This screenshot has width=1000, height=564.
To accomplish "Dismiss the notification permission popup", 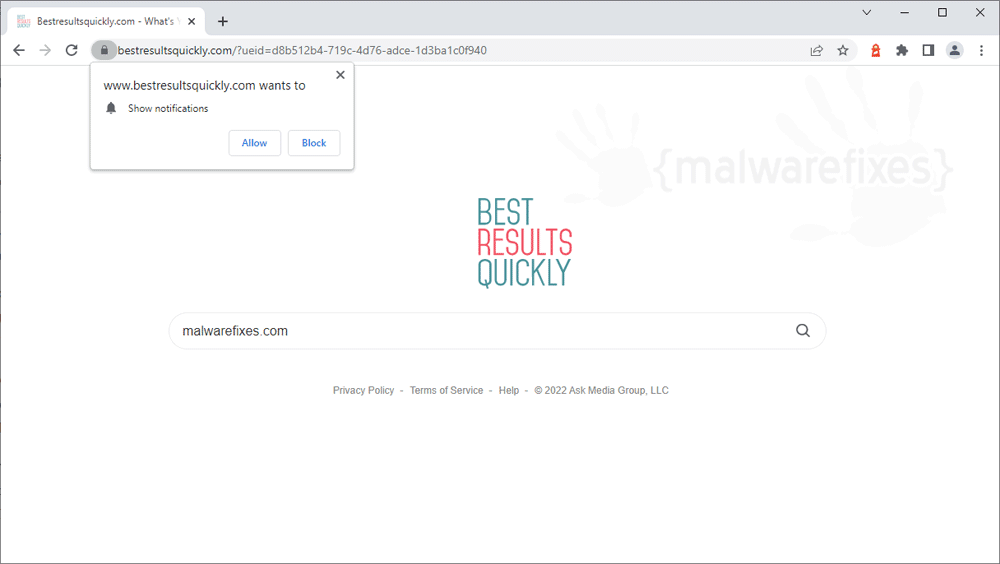I will point(341,75).
